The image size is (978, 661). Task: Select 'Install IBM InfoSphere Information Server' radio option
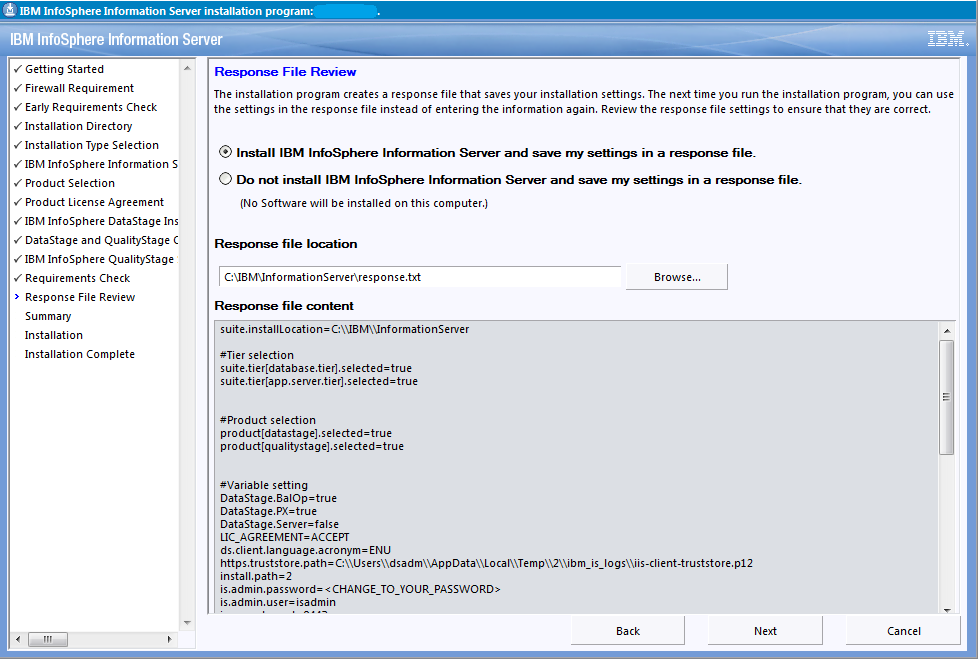point(225,152)
